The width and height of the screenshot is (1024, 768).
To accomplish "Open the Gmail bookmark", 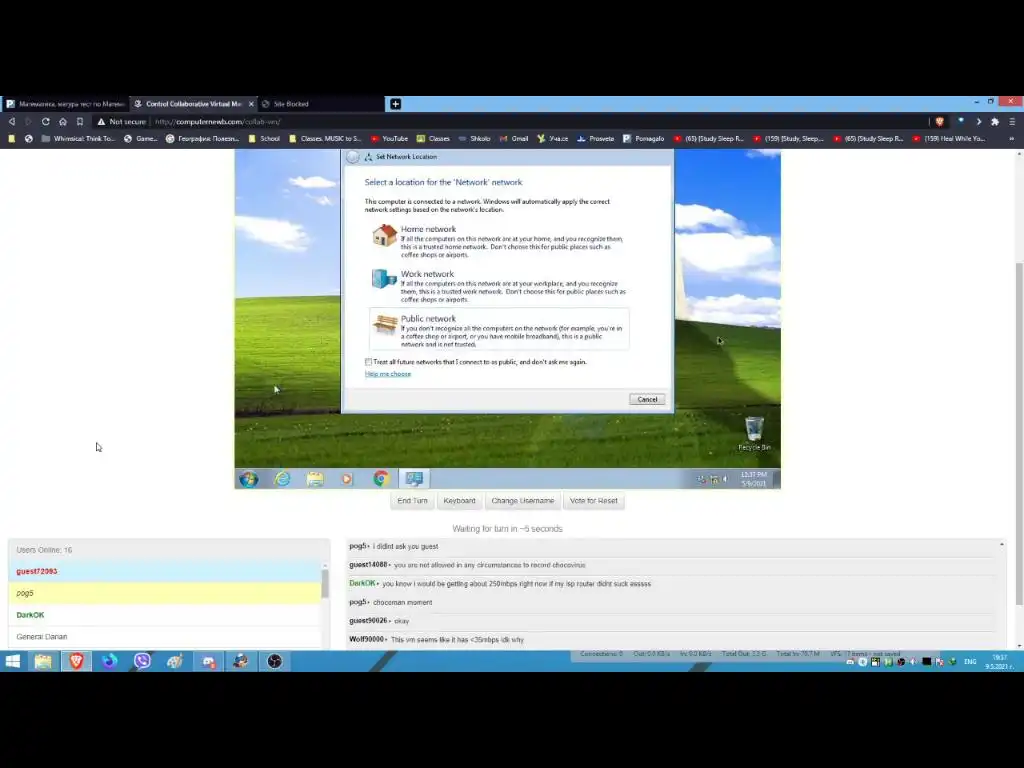I will click(x=514, y=138).
